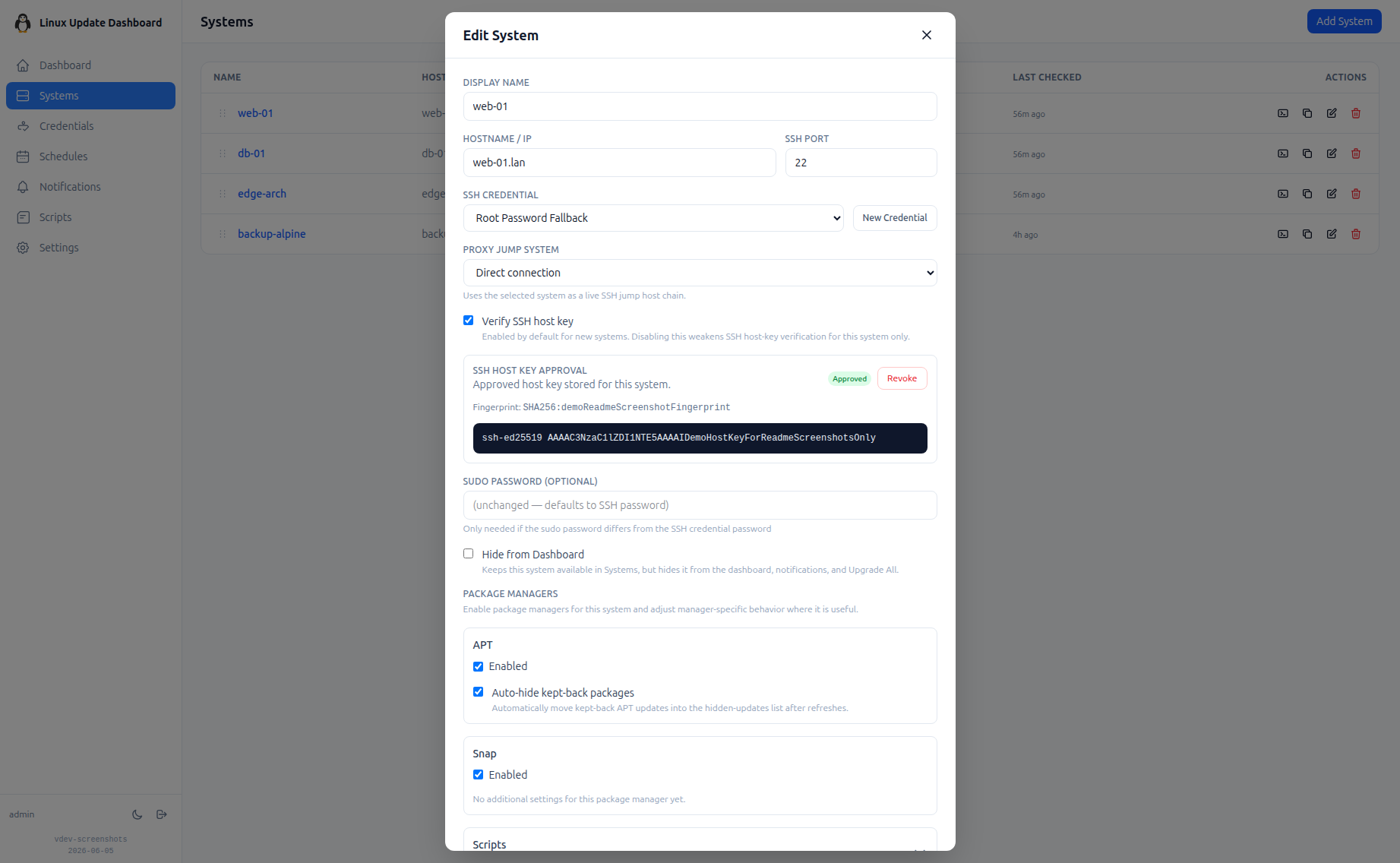This screenshot has width=1400, height=863.
Task: Click the drag handle beside edge-arch
Action: (x=223, y=194)
